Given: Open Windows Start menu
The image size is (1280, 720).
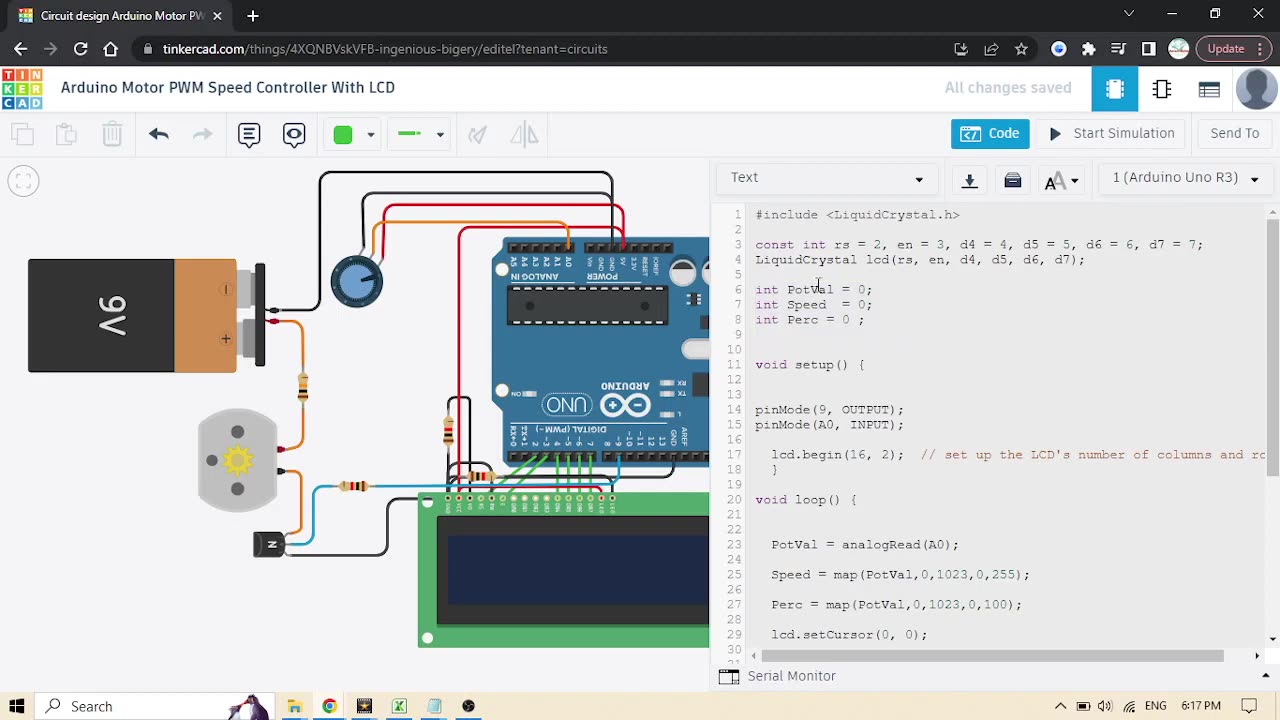Looking at the screenshot, I should click(x=17, y=706).
